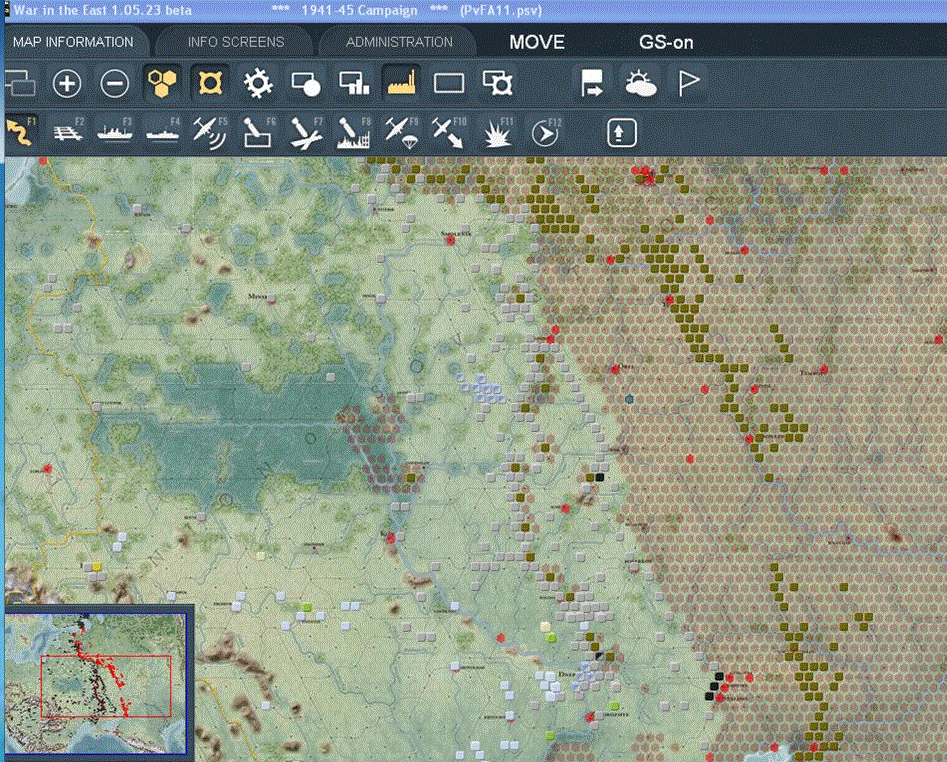Click F12 circled arrow icon
This screenshot has width=947, height=762.
tap(546, 132)
